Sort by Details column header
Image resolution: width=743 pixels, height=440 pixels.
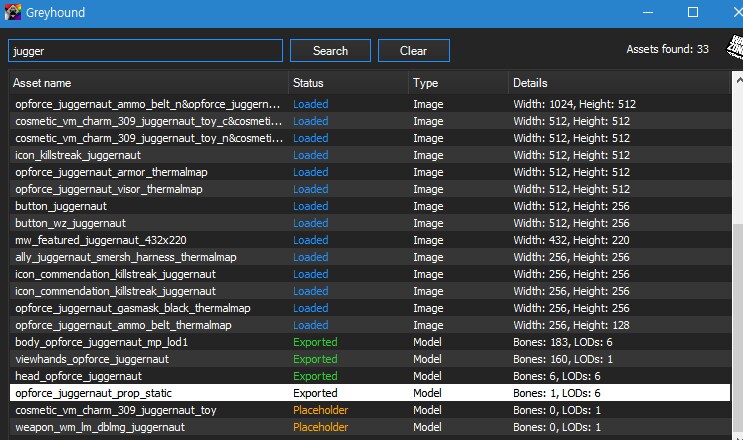pyautogui.click(x=619, y=83)
